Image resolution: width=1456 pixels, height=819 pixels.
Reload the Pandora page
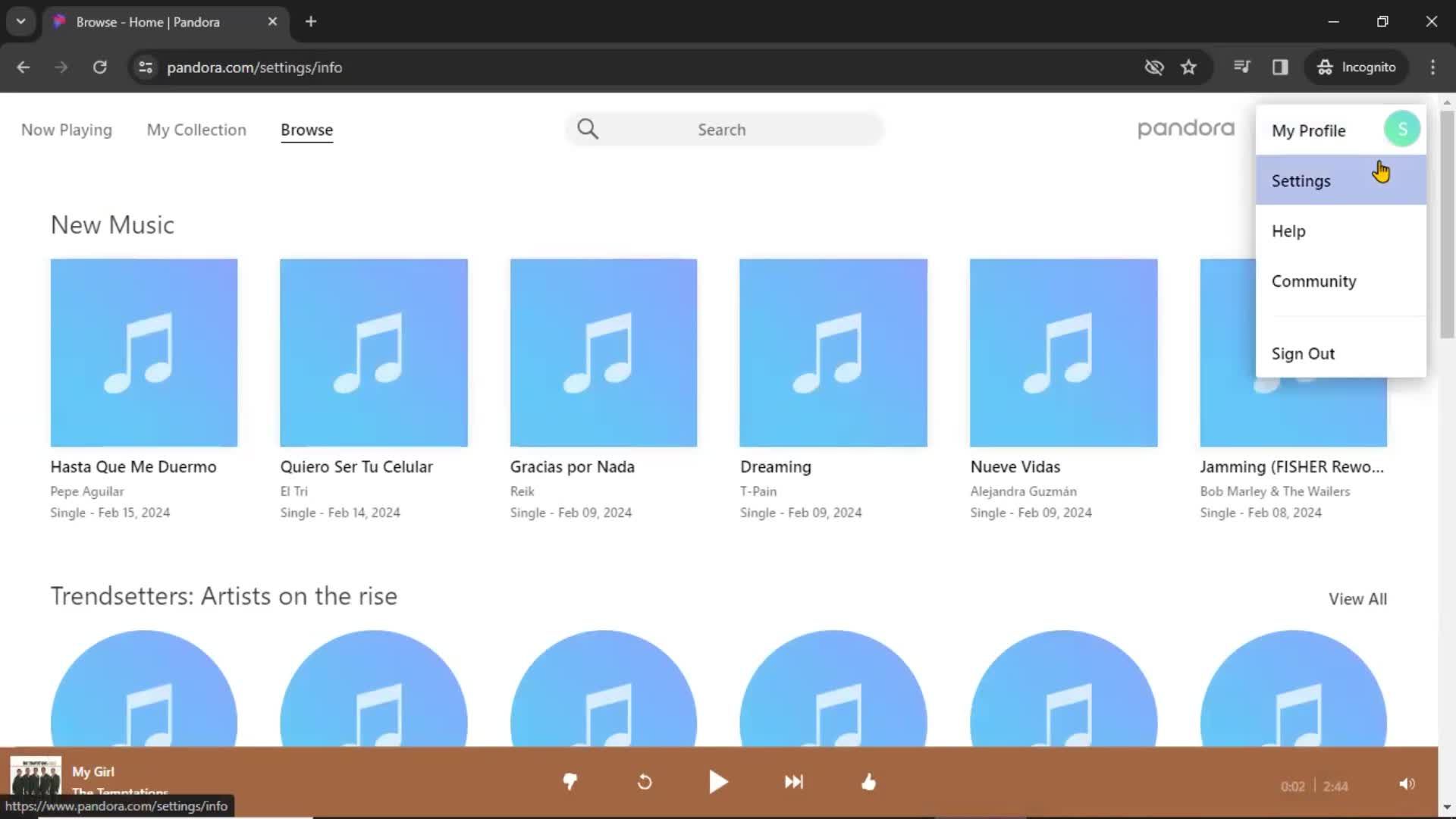coord(99,67)
